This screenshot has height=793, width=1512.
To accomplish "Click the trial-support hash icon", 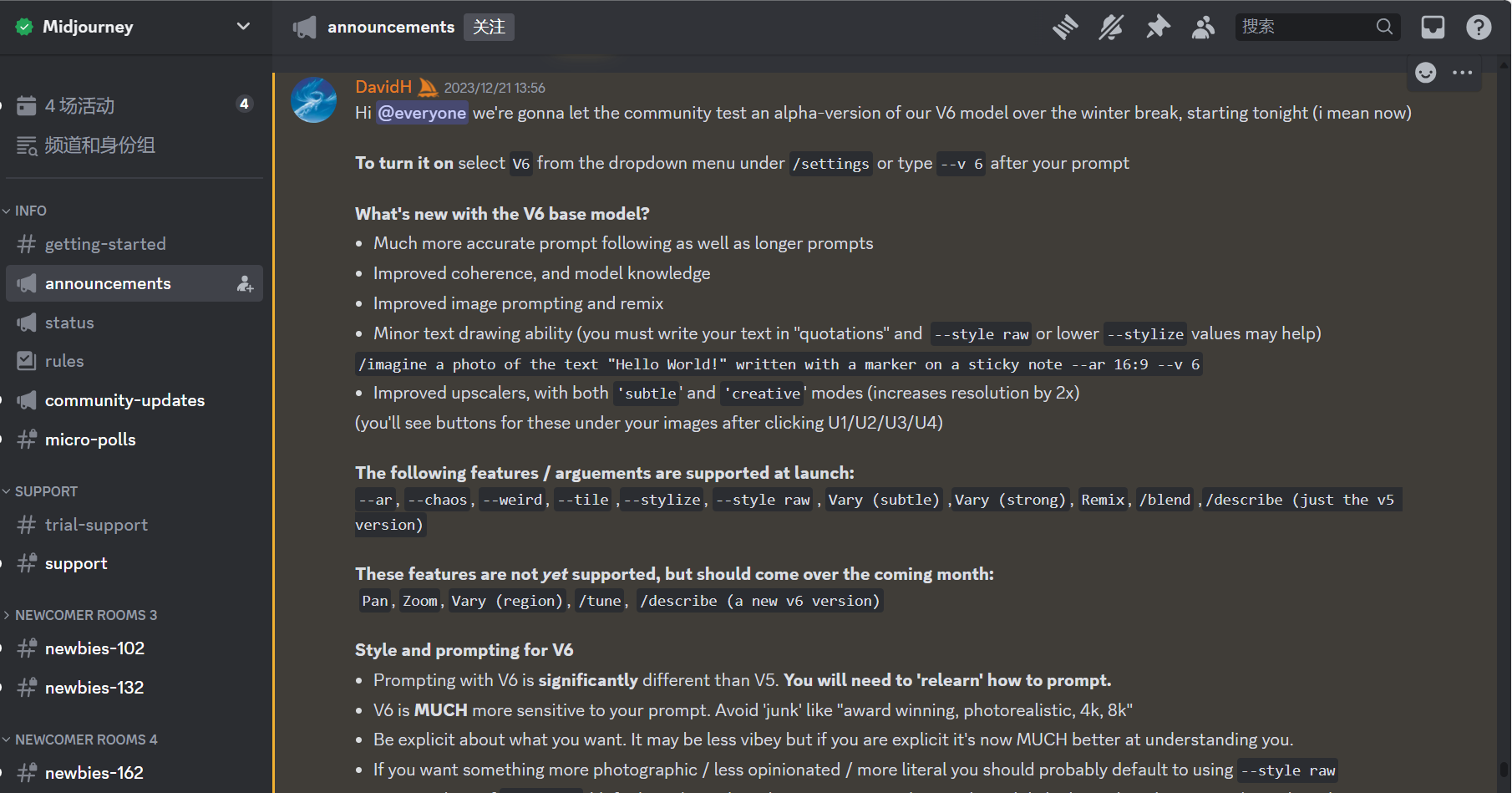I will tap(27, 525).
